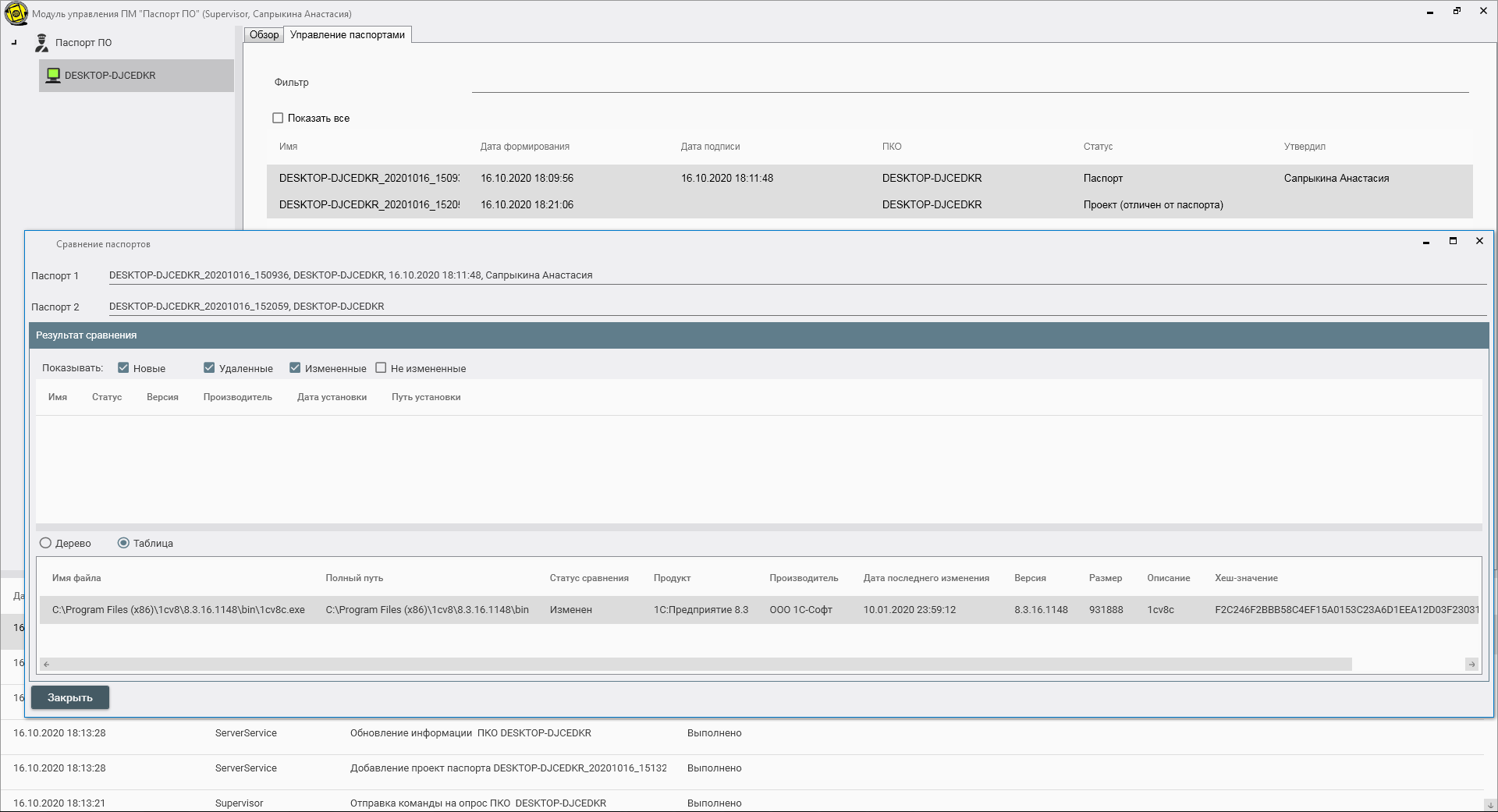Viewport: 1498px width, 812px height.
Task: Click the log scrollbar down arrow
Action: 1490,805
